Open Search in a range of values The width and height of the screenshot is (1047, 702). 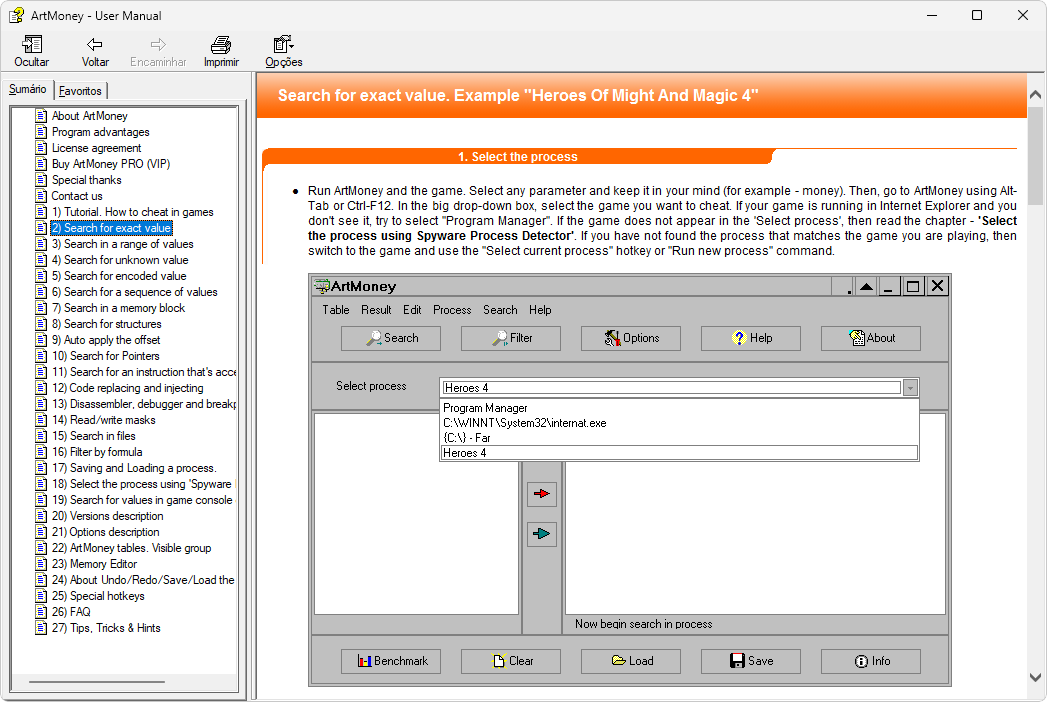pyautogui.click(x=123, y=244)
